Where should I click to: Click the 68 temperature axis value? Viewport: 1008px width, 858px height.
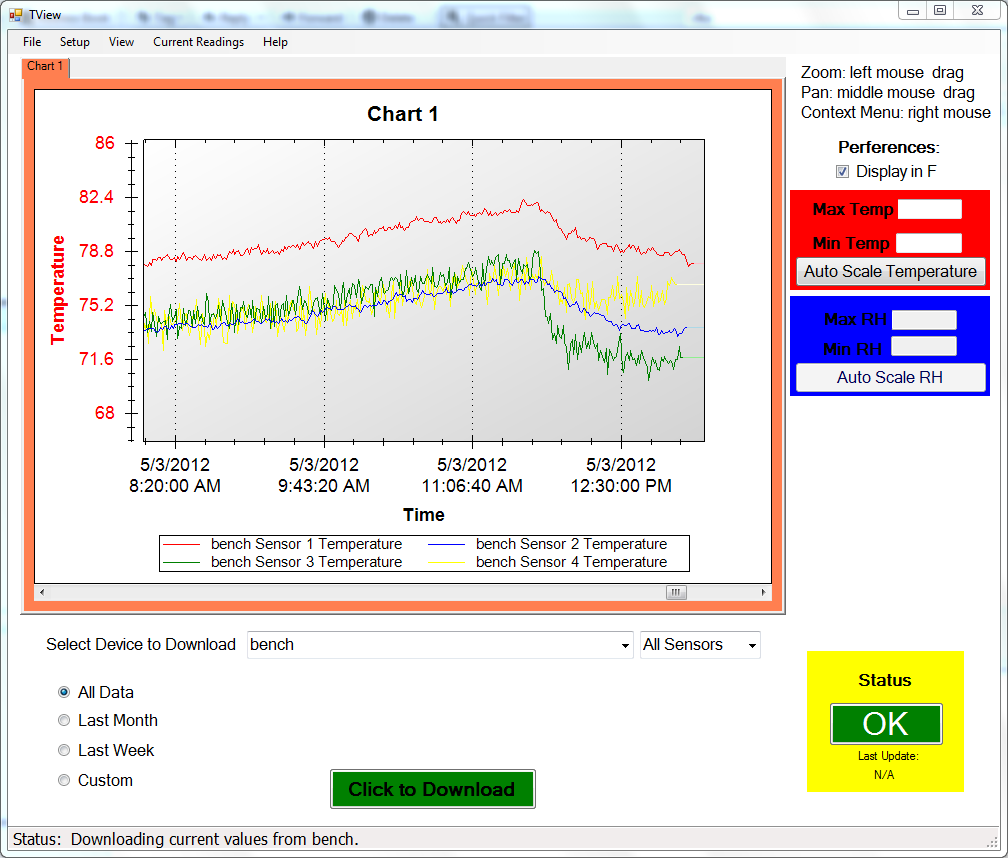coord(105,413)
